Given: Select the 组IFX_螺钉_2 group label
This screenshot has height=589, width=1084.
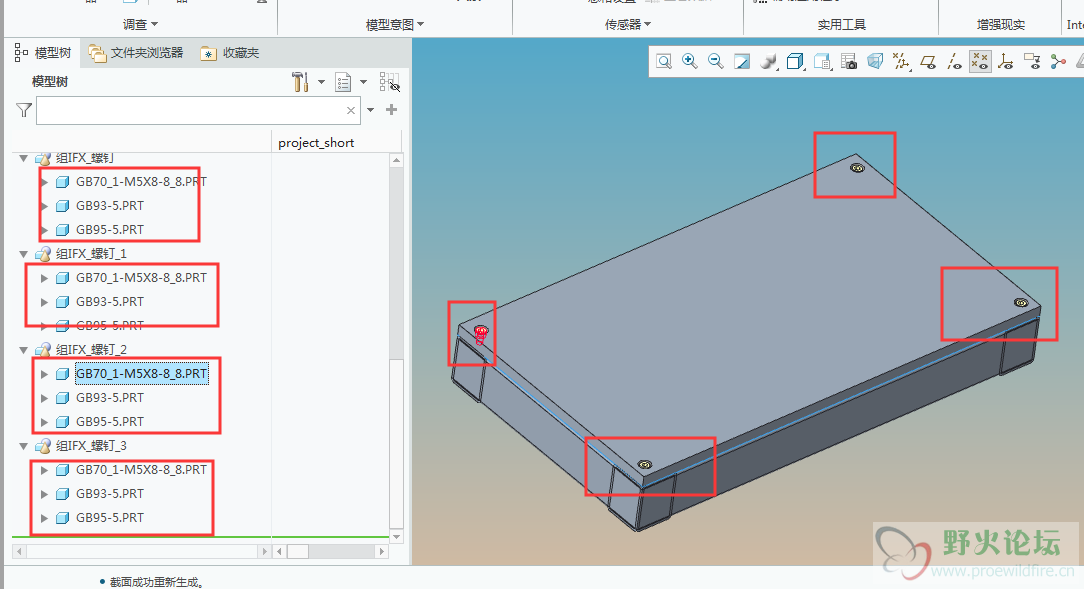Looking at the screenshot, I should coord(91,350).
